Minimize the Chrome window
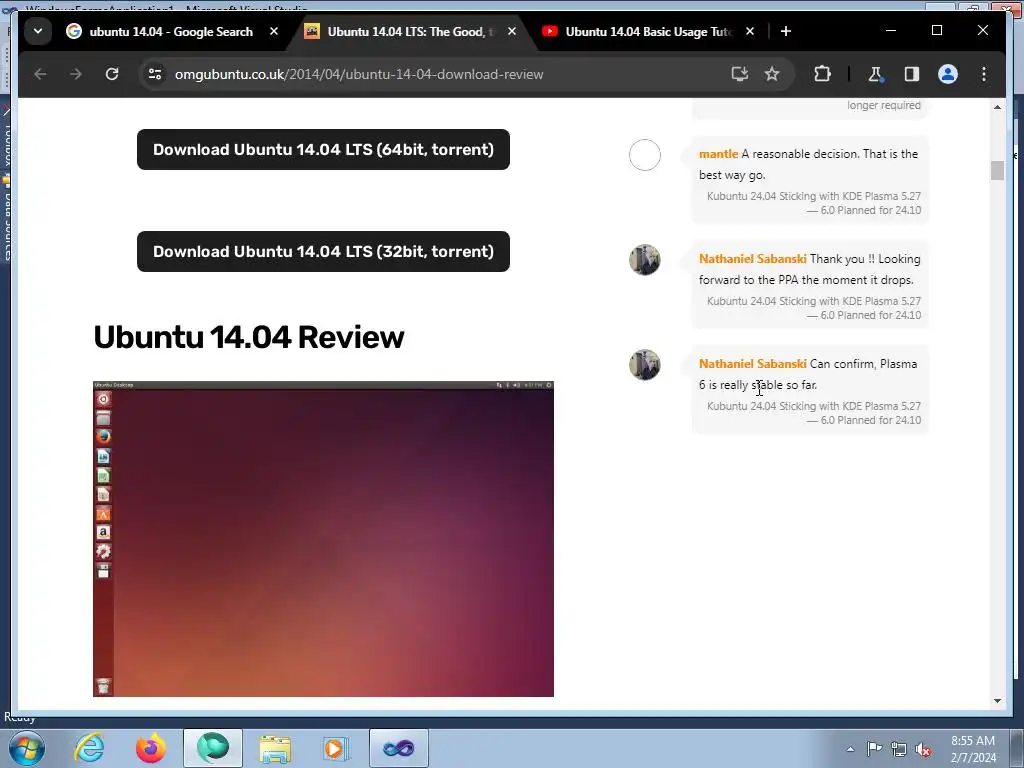The height and width of the screenshot is (768, 1024). [891, 31]
